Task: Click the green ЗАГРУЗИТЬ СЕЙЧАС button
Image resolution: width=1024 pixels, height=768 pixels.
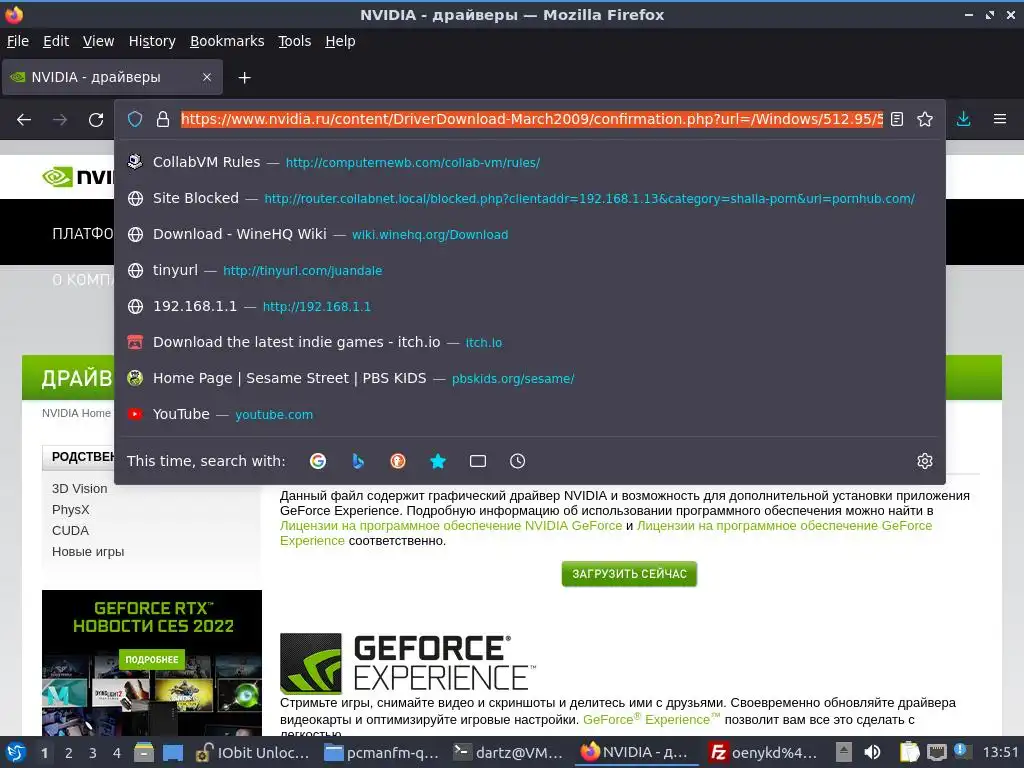Action: 629,573
